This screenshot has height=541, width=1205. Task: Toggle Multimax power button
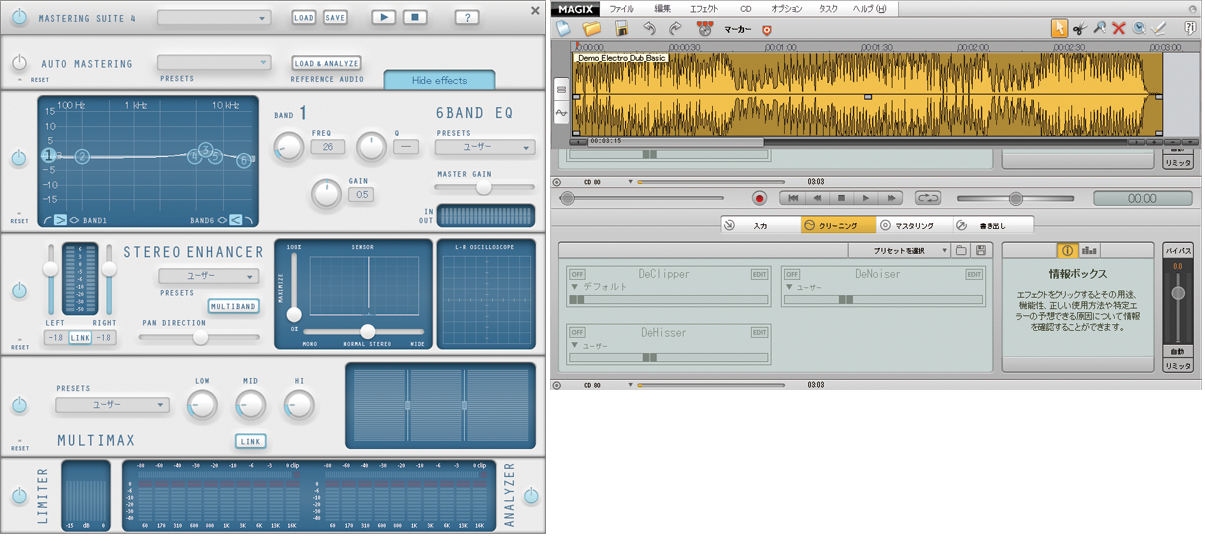click(x=19, y=405)
